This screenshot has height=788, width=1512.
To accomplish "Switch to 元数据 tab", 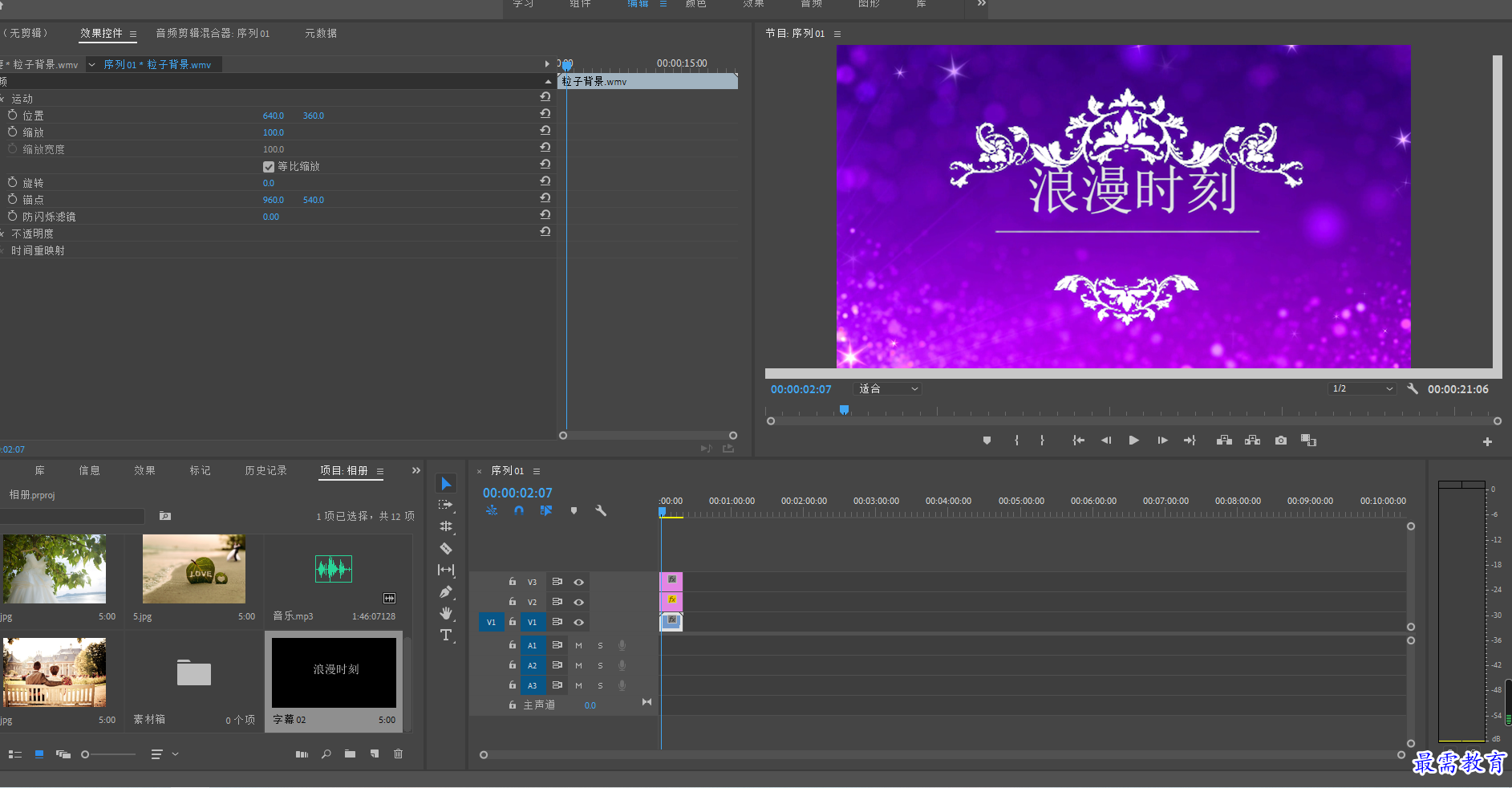I will point(321,33).
